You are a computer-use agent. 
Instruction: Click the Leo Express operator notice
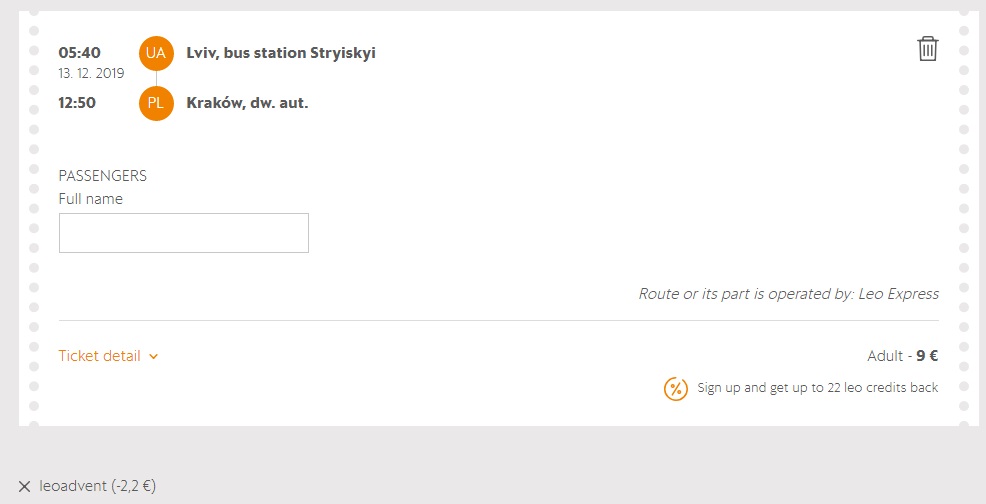click(788, 294)
